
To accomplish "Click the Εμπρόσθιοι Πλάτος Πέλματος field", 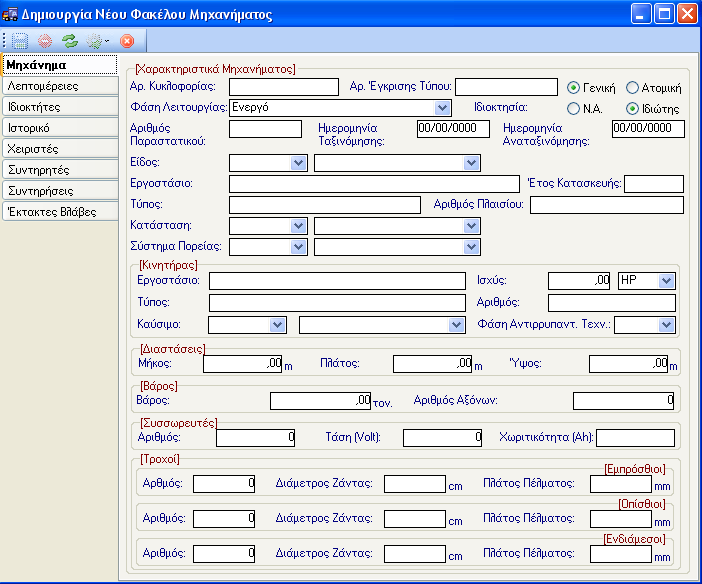I will [x=621, y=484].
